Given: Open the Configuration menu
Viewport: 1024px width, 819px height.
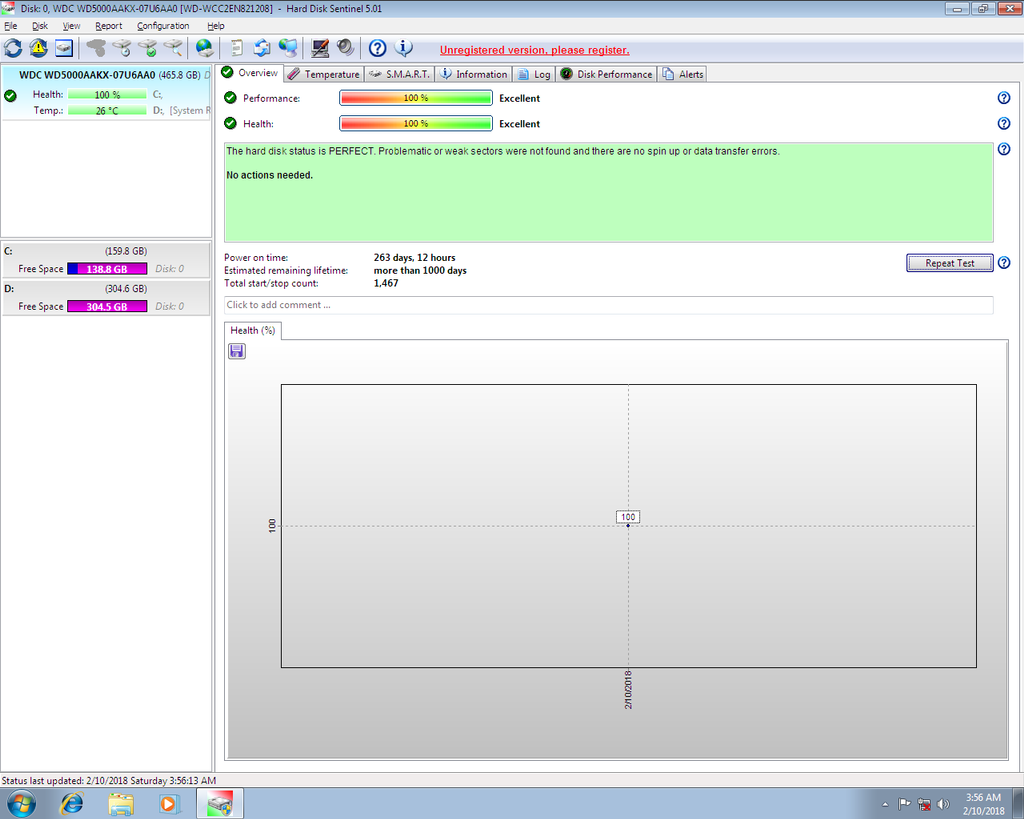Looking at the screenshot, I should pos(163,26).
